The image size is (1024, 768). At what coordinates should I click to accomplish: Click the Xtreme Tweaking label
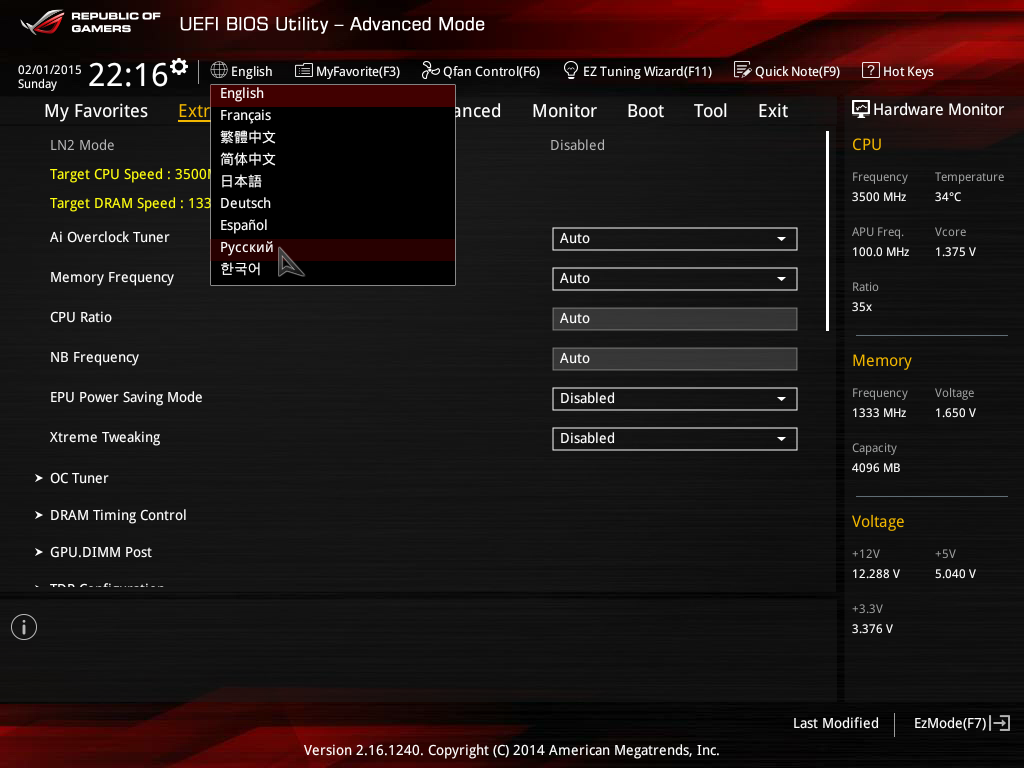pyautogui.click(x=104, y=438)
